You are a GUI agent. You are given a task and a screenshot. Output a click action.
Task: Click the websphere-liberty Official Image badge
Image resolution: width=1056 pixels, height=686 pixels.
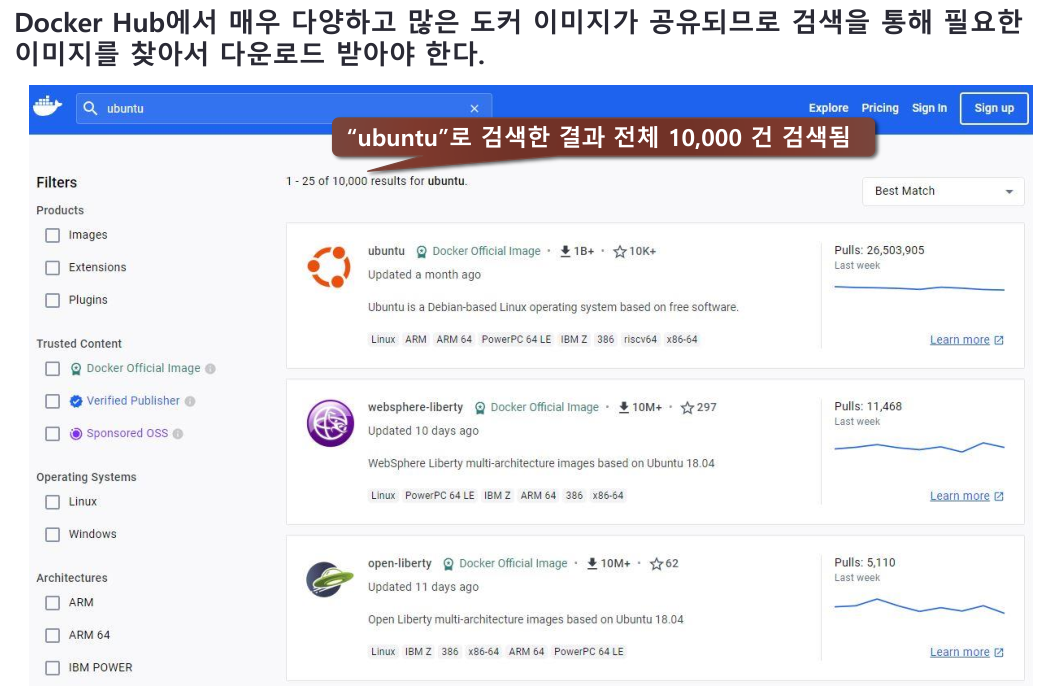tap(537, 407)
